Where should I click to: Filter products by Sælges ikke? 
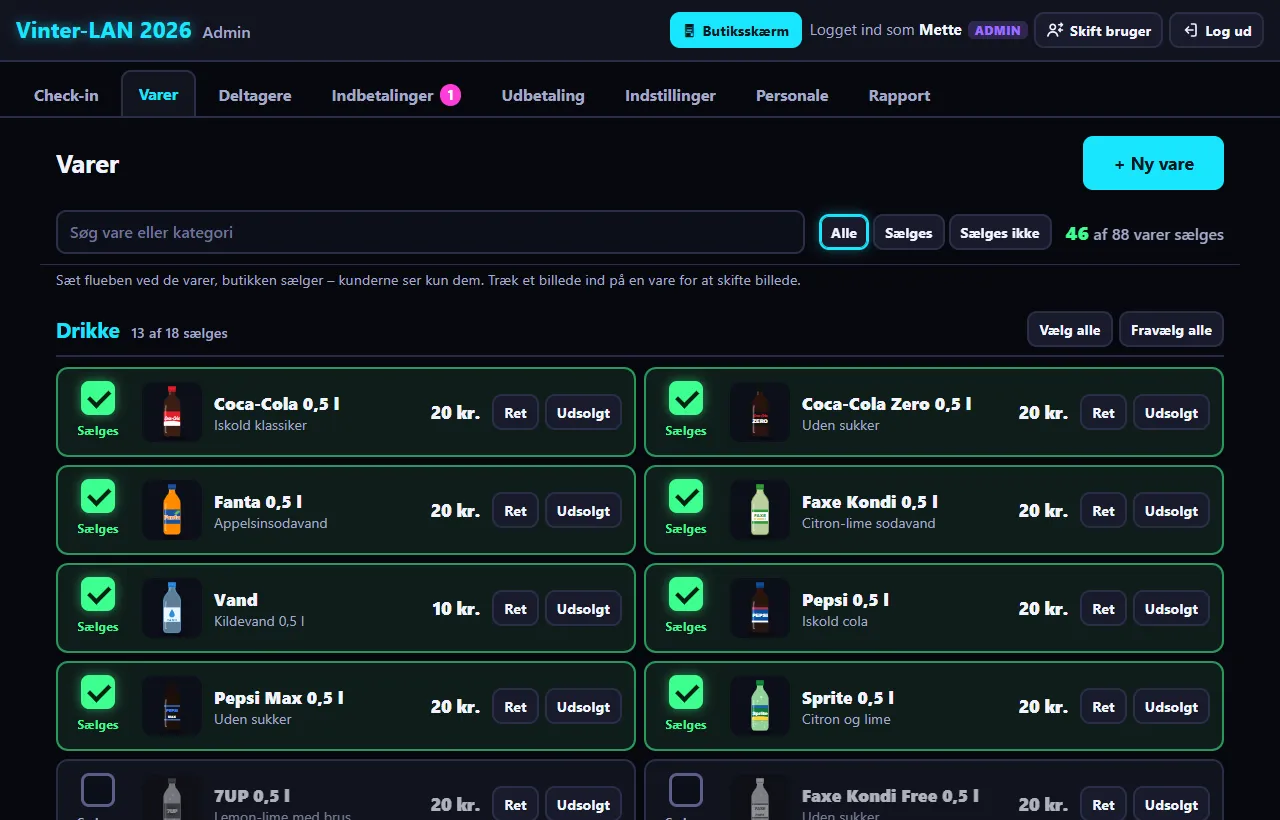coord(1000,232)
